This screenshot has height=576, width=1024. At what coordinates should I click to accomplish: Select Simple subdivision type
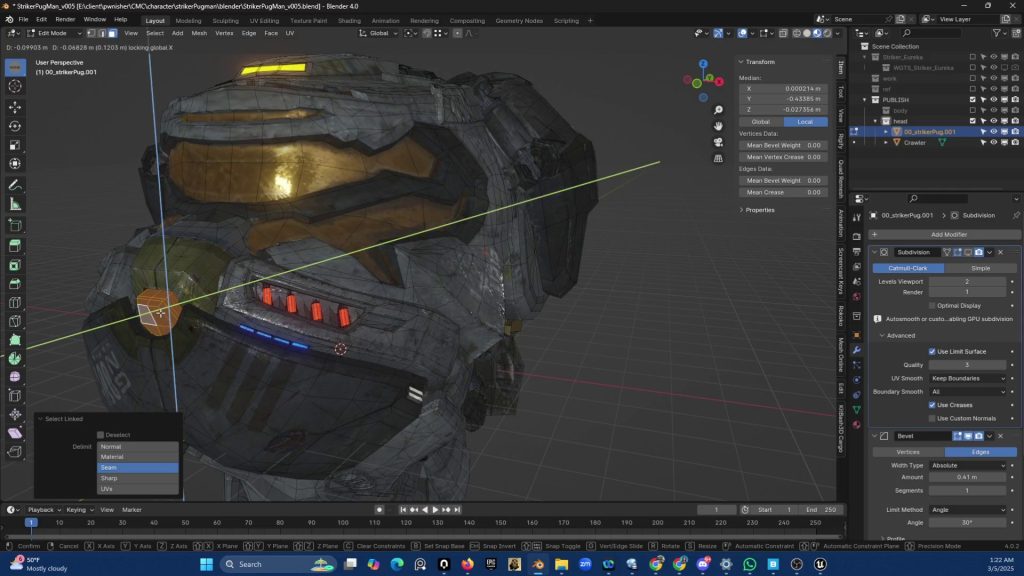pyautogui.click(x=980, y=268)
